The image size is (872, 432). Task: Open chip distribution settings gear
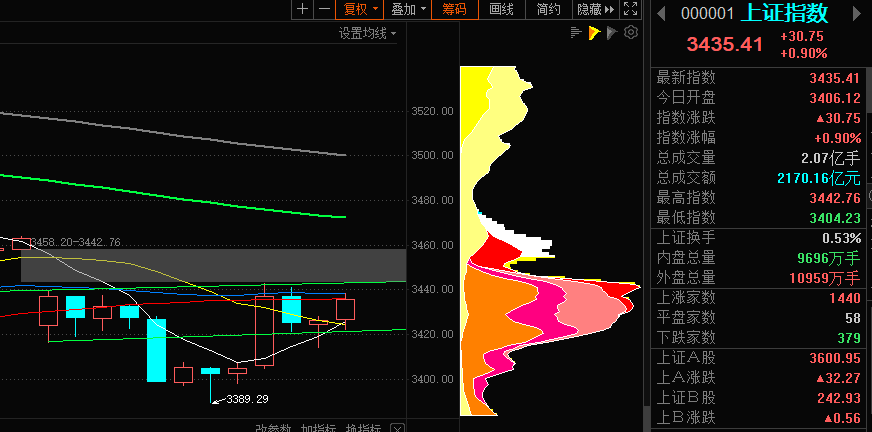tap(630, 33)
